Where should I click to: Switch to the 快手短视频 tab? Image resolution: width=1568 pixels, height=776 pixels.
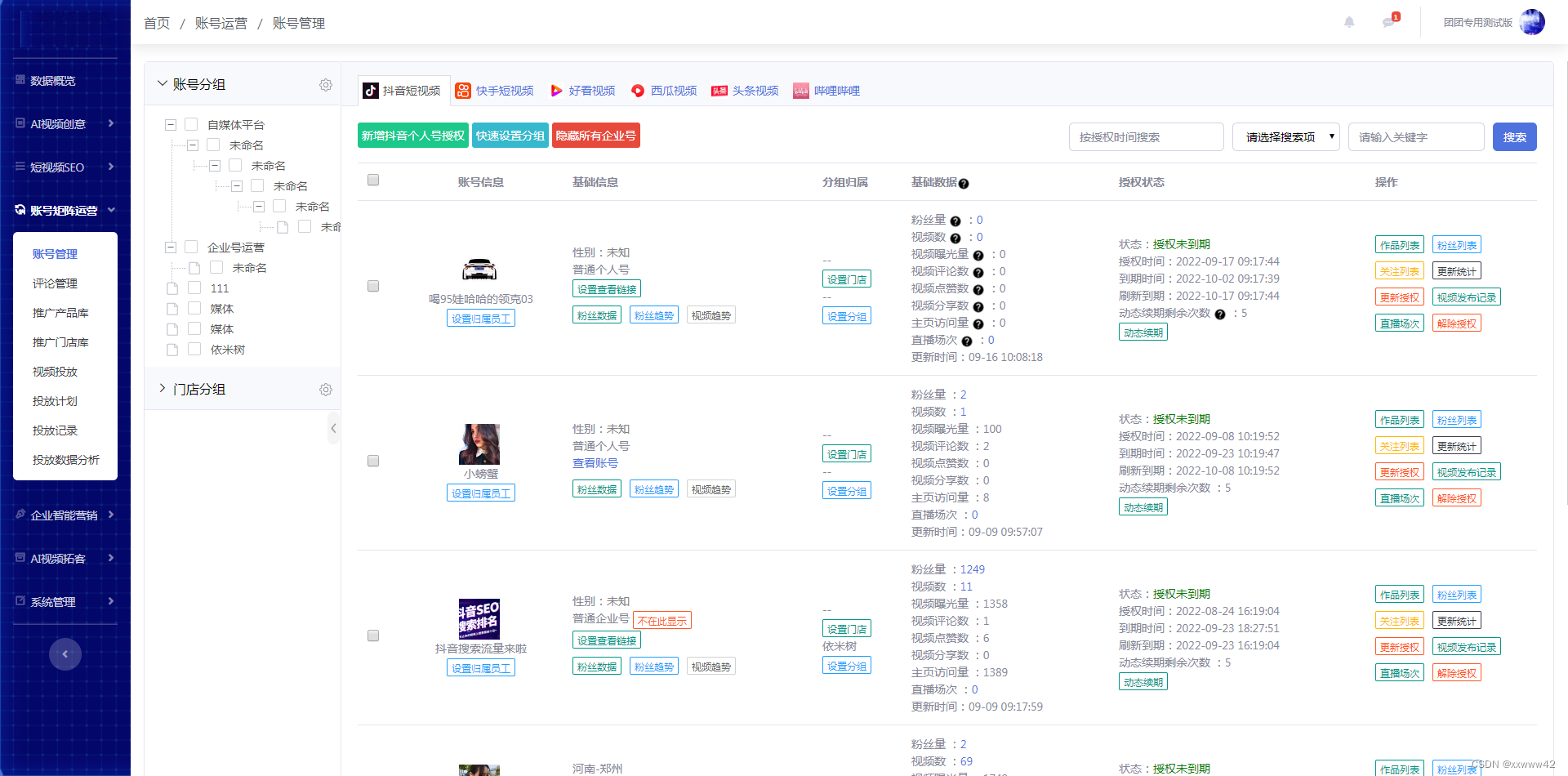495,91
